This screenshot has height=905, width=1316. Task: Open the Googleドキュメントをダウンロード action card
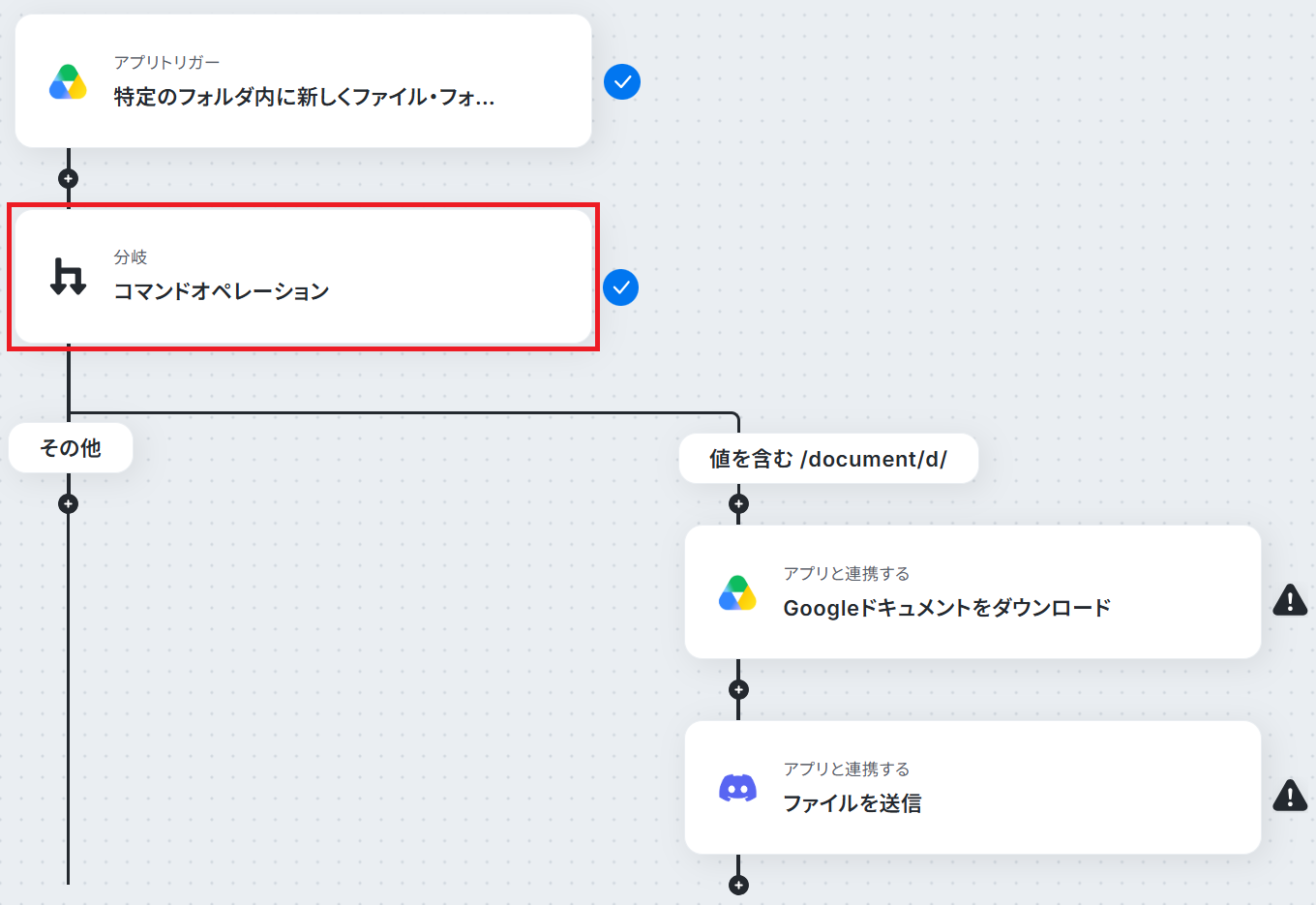point(972,592)
